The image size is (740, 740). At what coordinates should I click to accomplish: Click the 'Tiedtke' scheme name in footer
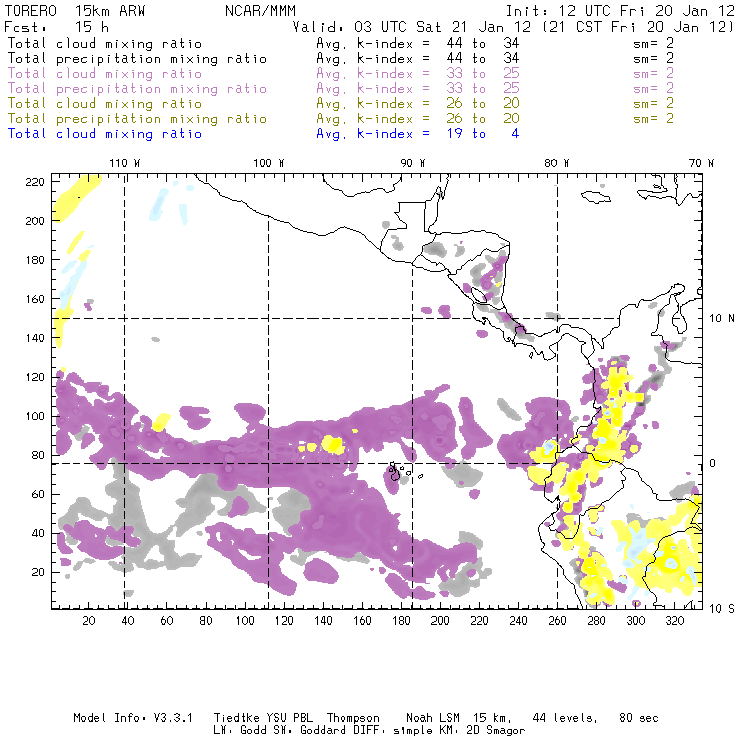tap(236, 718)
